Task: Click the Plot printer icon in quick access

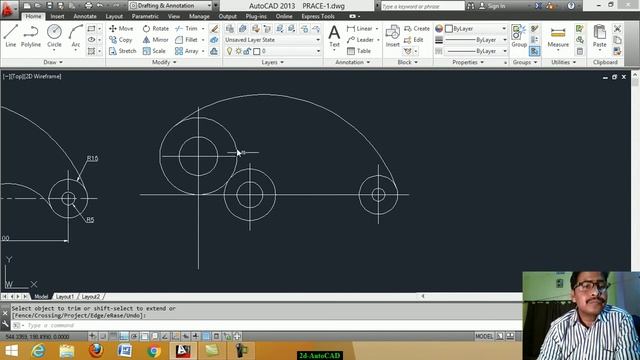Action: click(88, 6)
